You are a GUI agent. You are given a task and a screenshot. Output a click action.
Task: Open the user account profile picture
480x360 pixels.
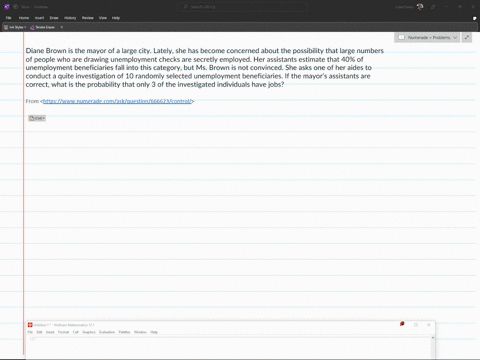[420, 7]
